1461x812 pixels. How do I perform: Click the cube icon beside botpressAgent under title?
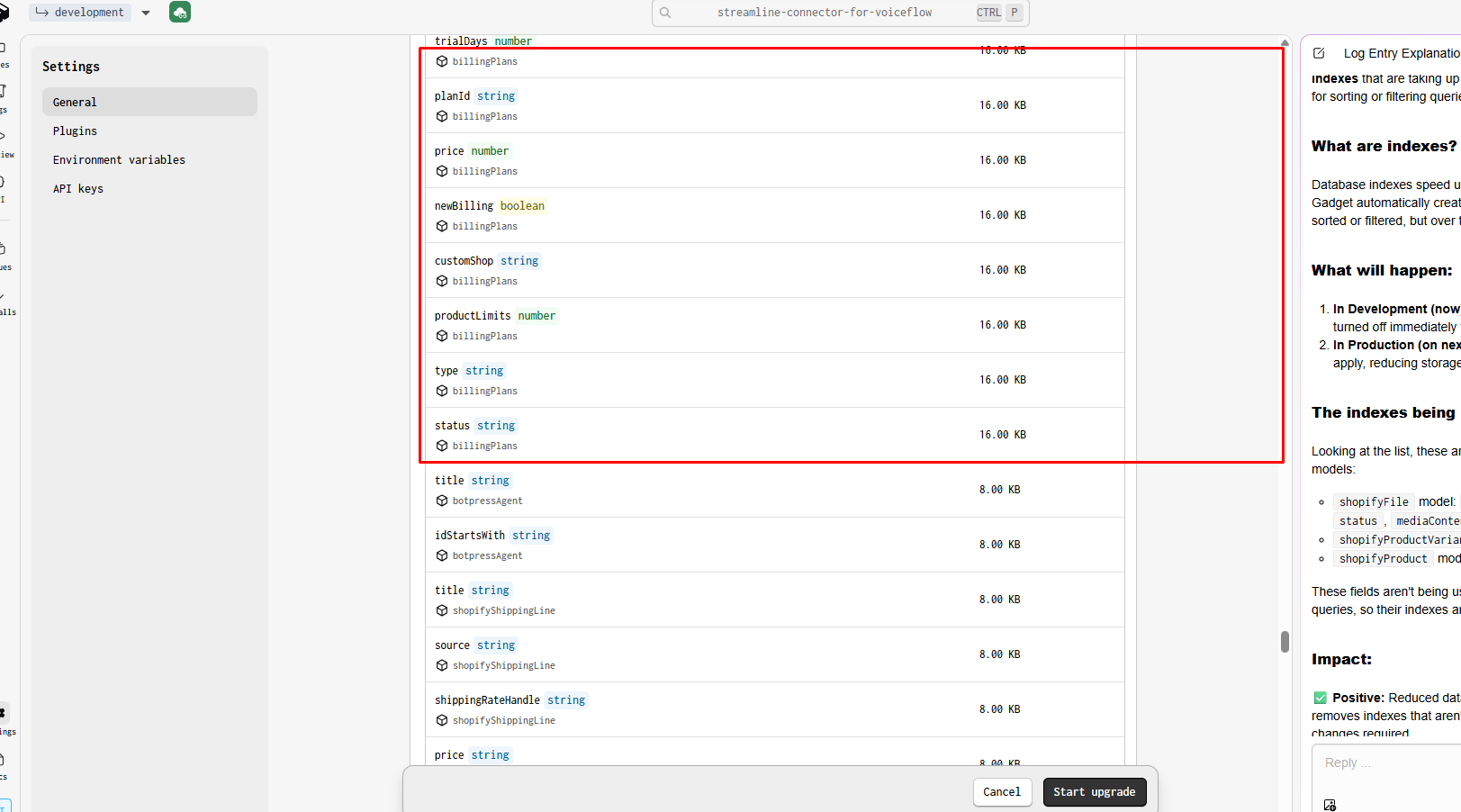click(x=442, y=501)
